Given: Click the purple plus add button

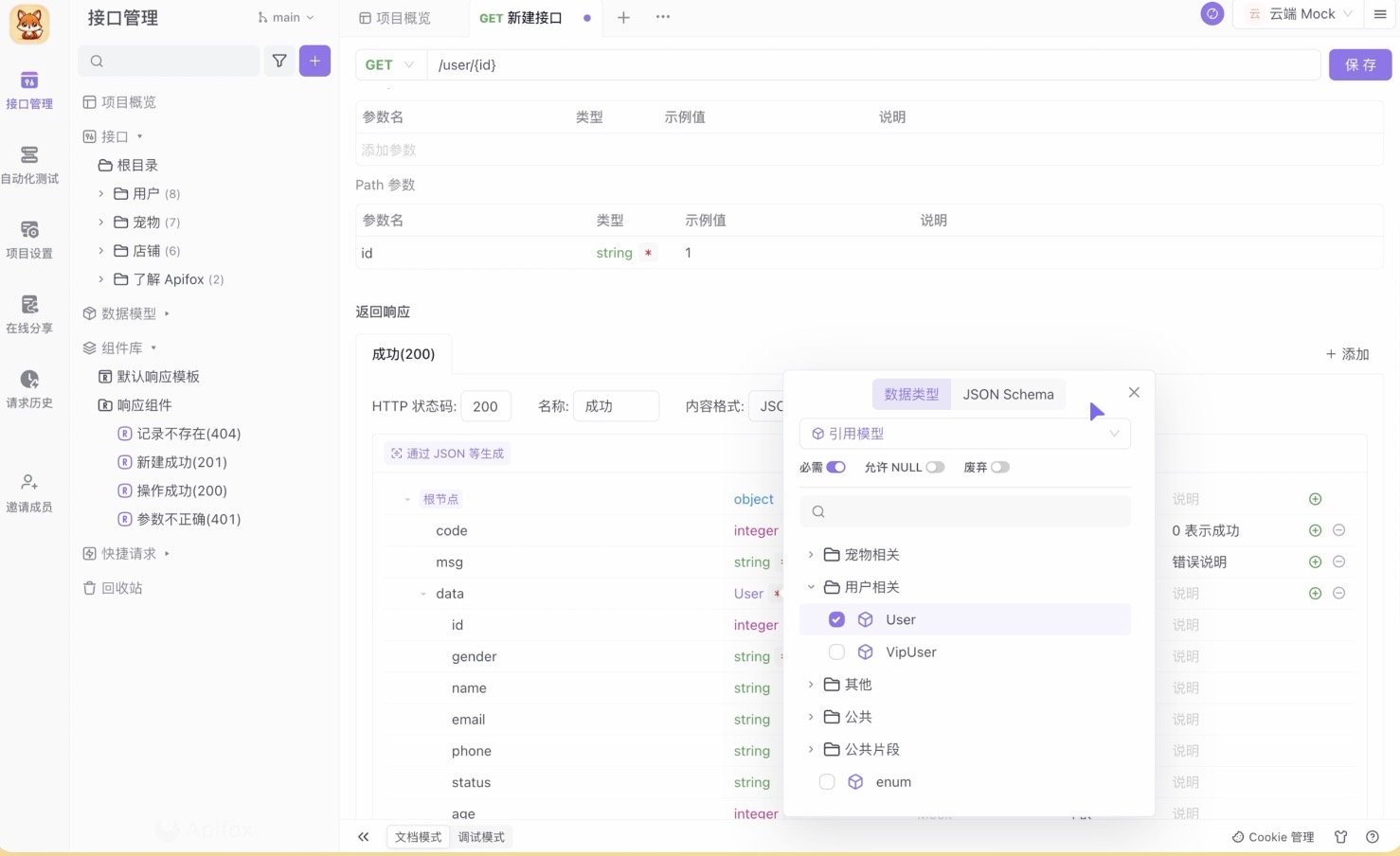Looking at the screenshot, I should click(x=314, y=61).
